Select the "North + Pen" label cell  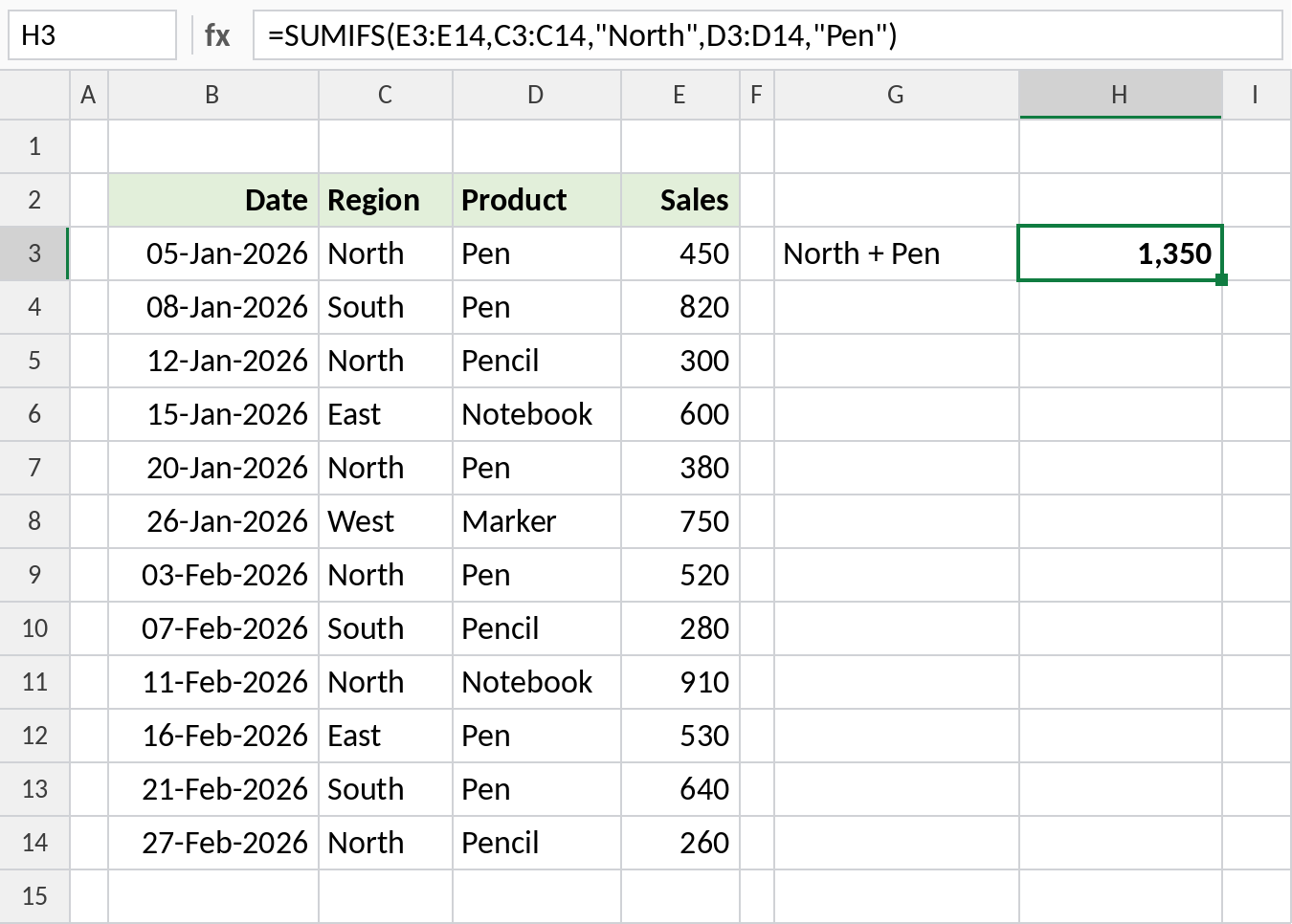pos(897,253)
